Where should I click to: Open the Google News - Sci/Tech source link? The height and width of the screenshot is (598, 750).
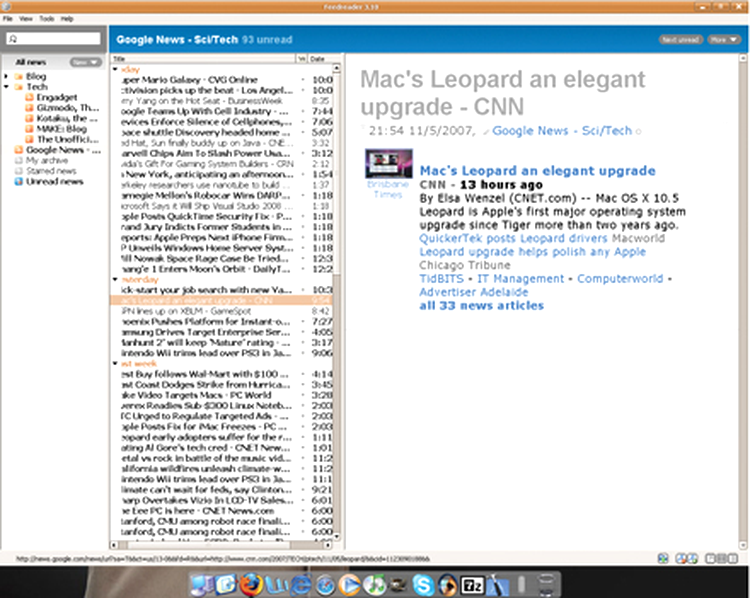click(562, 131)
